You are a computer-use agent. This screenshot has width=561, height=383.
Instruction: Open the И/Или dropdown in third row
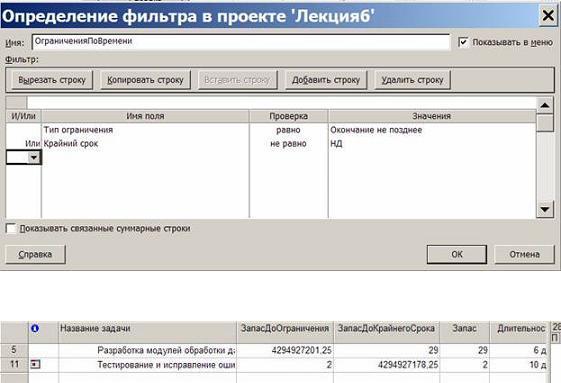(x=34, y=157)
